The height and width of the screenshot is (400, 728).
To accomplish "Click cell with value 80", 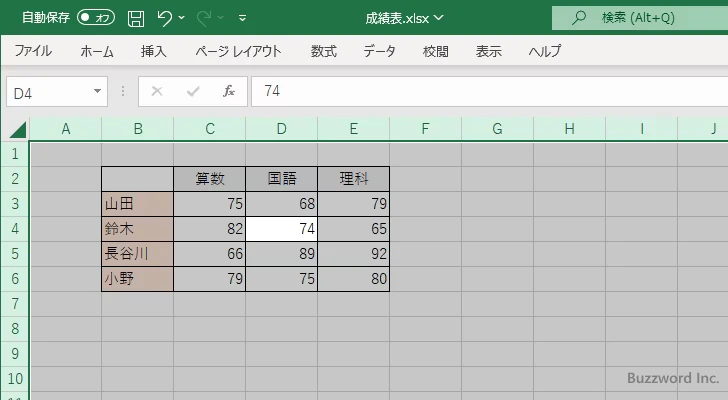I will [353, 279].
